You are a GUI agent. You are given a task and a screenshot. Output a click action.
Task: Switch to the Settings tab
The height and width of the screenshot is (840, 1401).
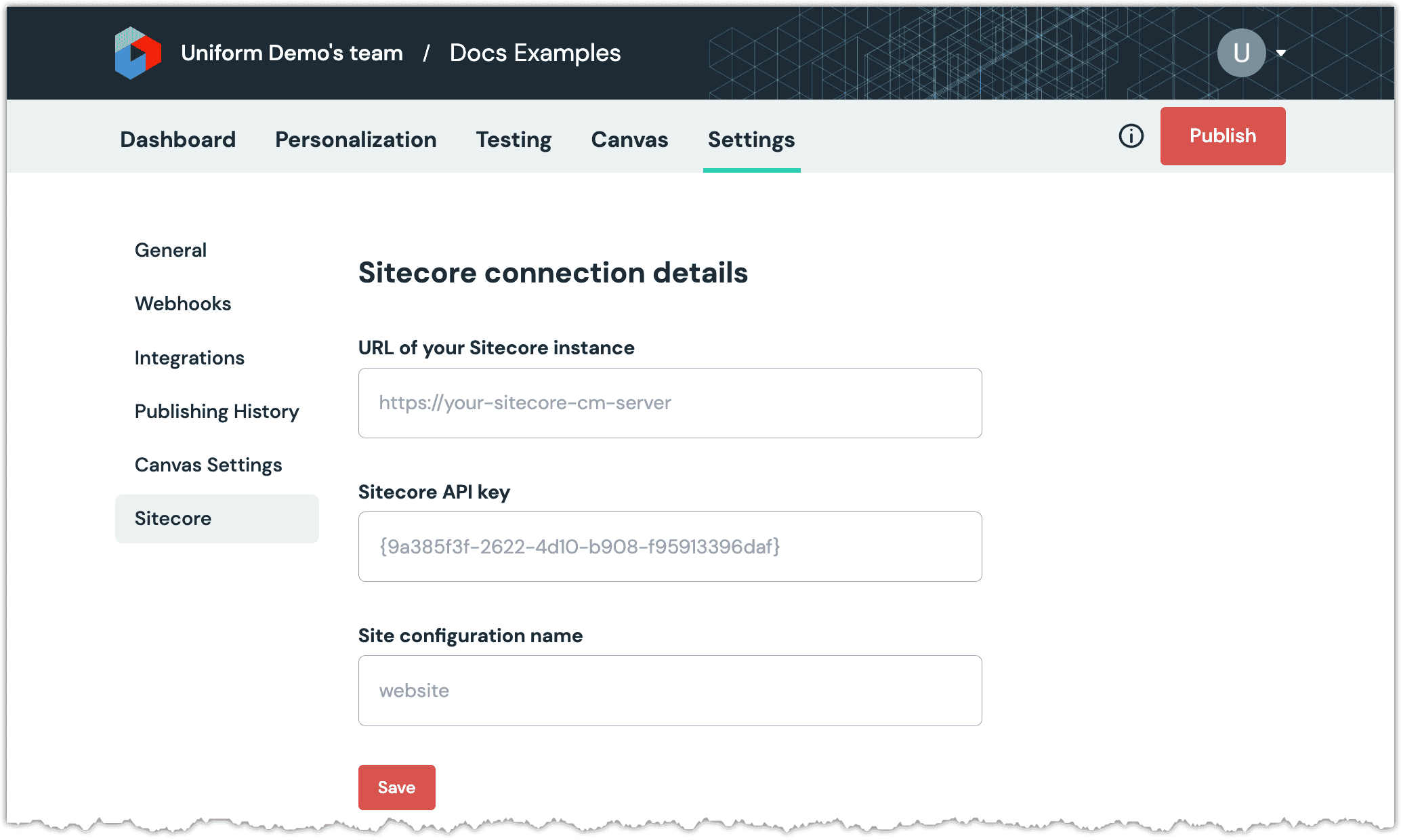point(751,139)
